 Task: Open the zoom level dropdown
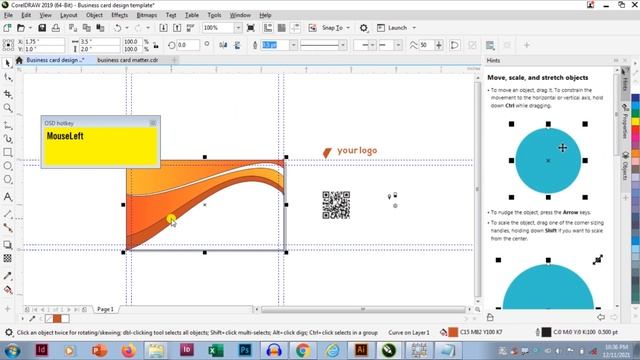(238, 28)
